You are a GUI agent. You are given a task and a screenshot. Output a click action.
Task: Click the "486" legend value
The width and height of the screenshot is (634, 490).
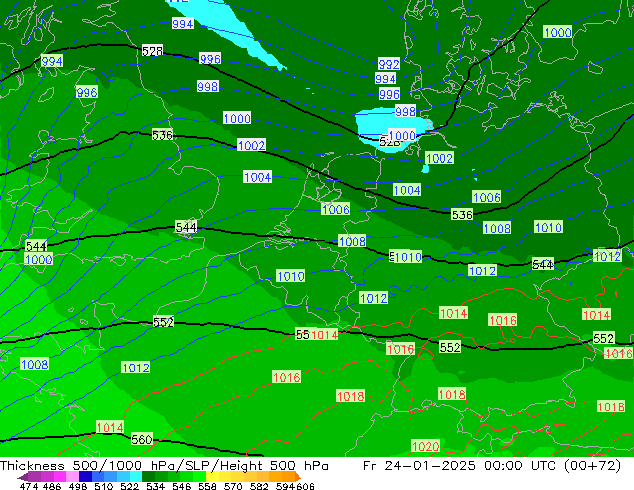[52, 486]
